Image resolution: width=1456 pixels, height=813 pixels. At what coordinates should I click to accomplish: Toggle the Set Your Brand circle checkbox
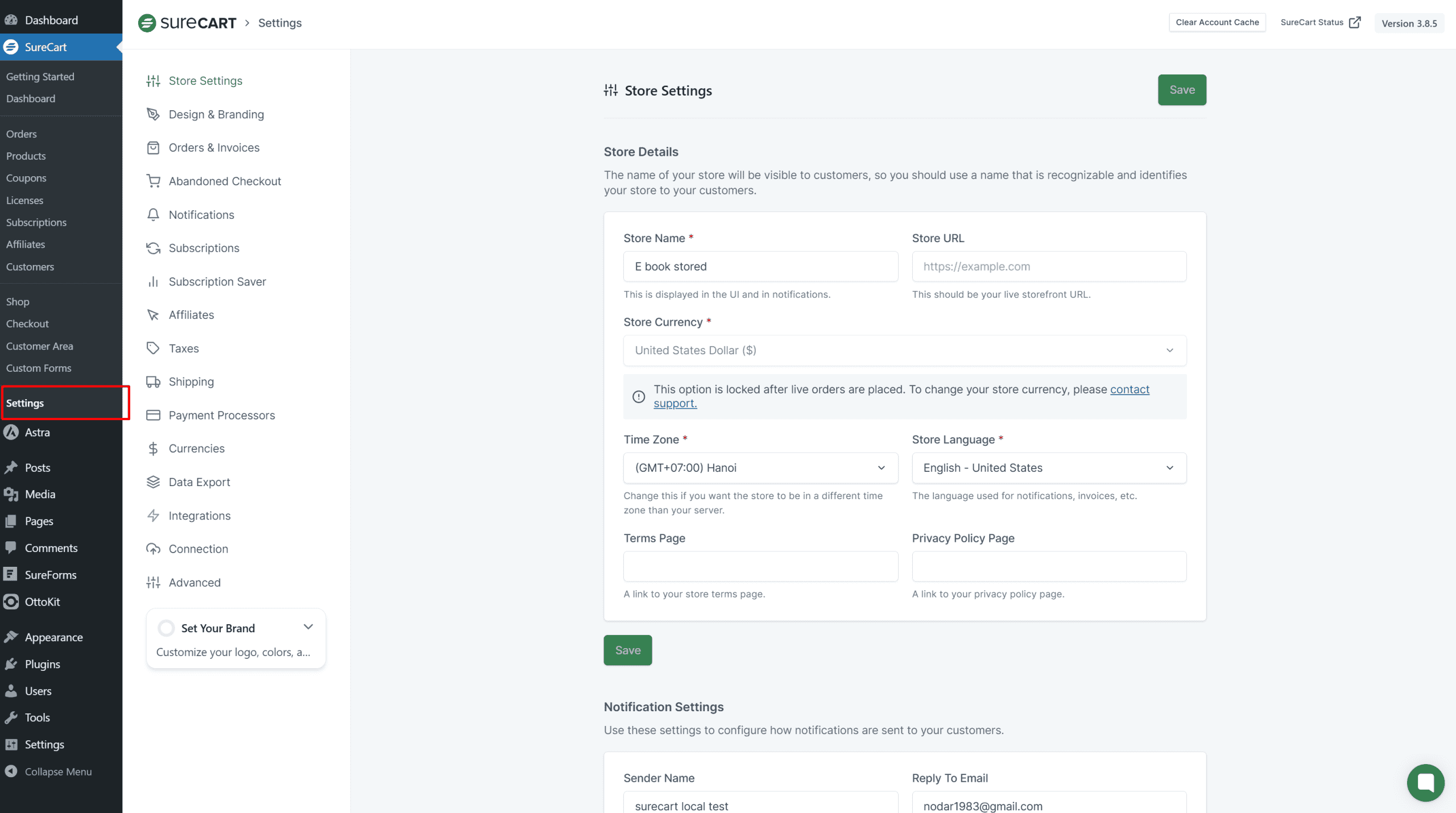[x=166, y=628]
